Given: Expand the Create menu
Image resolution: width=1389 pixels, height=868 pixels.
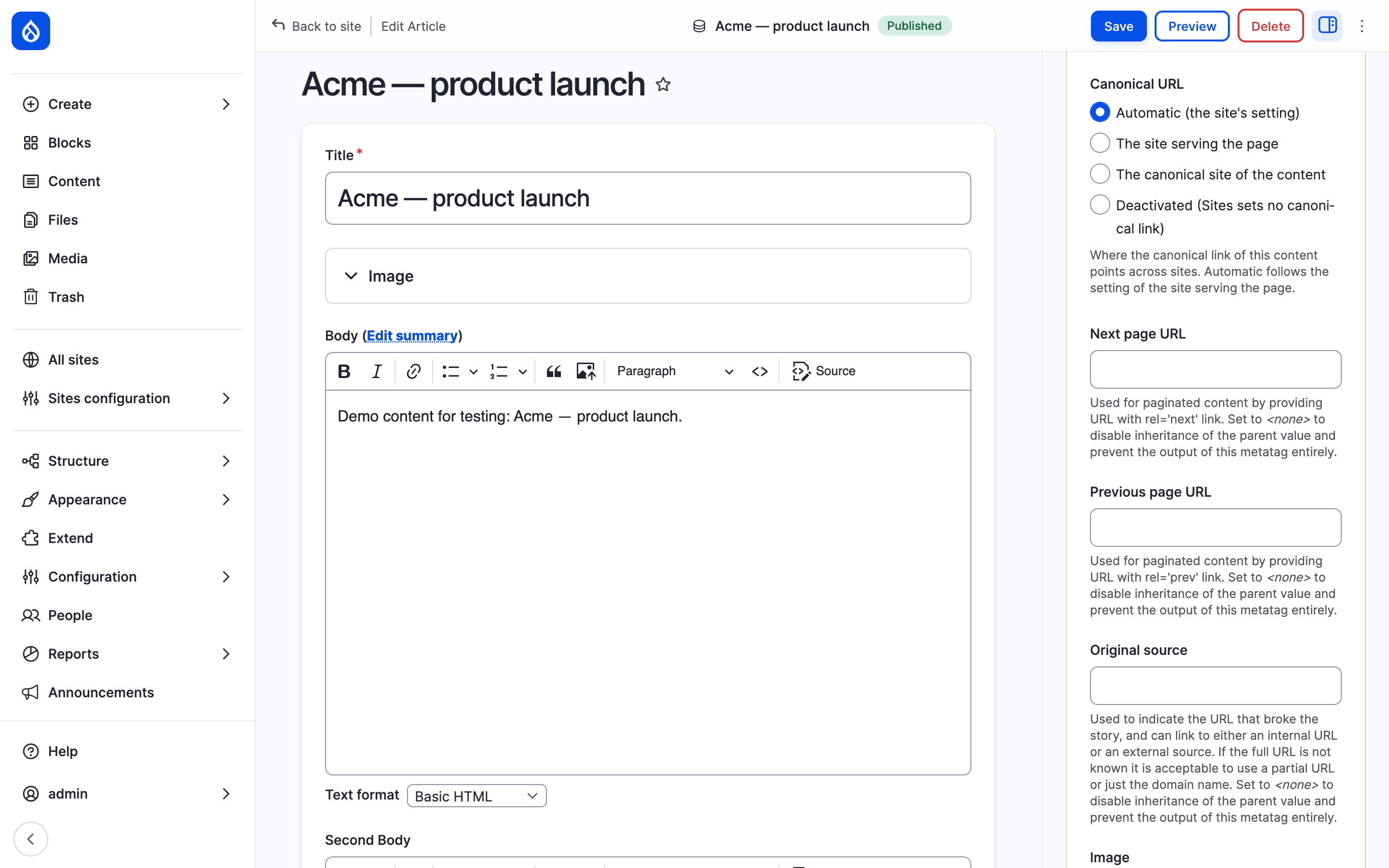Looking at the screenshot, I should pyautogui.click(x=127, y=104).
